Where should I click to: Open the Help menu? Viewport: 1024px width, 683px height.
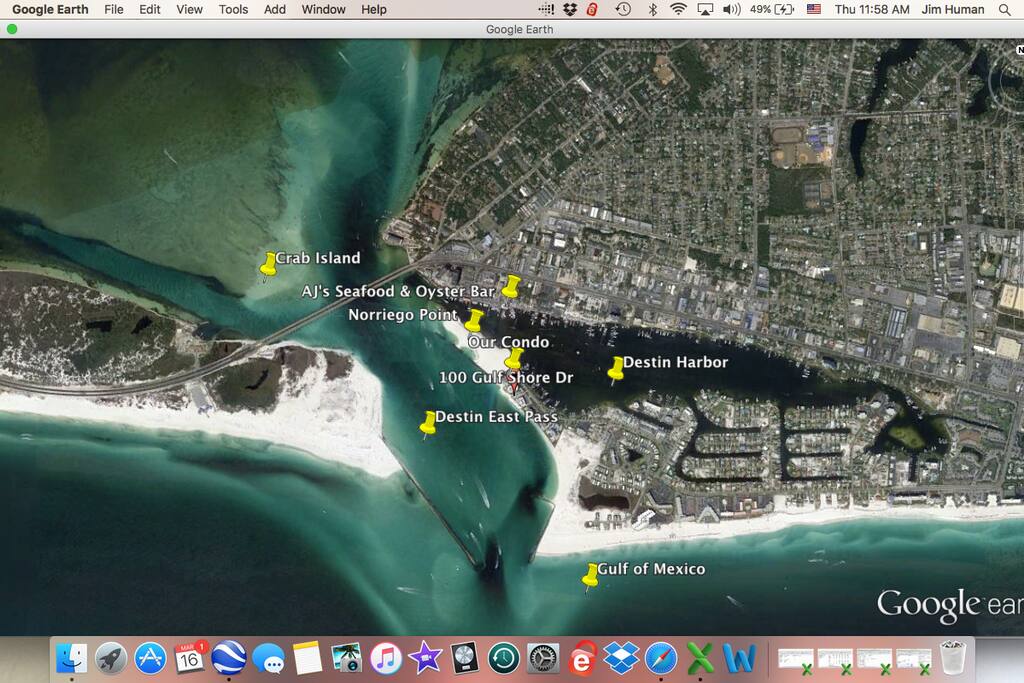pos(374,9)
